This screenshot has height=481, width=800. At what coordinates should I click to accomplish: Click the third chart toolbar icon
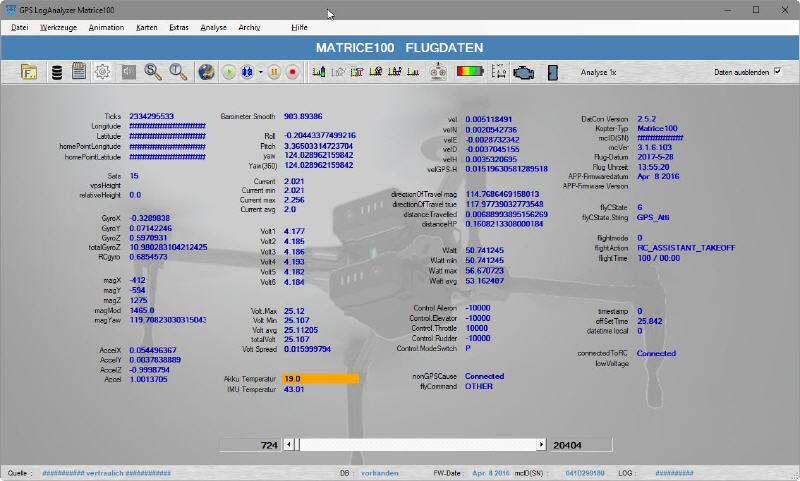357,72
